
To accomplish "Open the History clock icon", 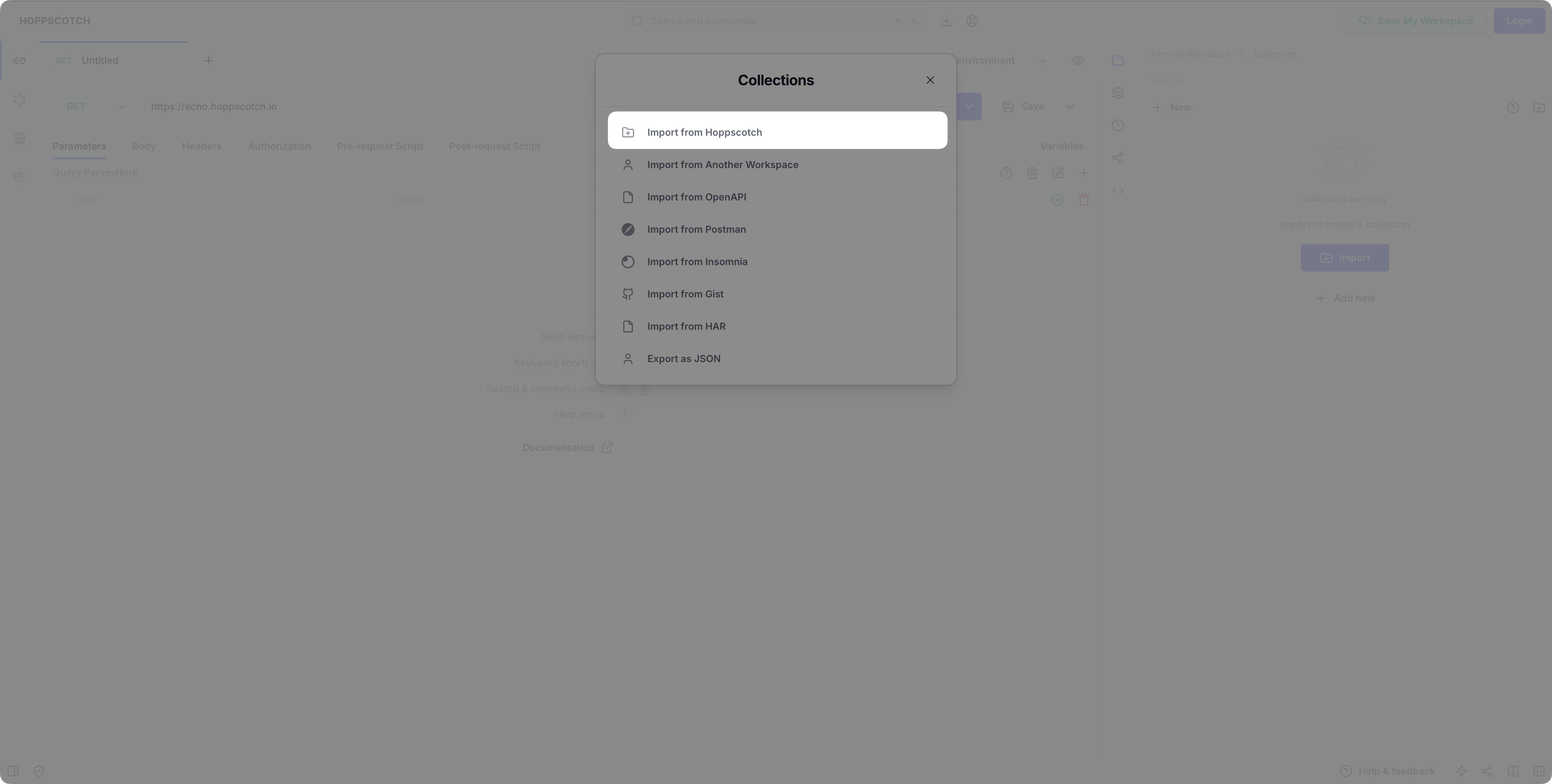I will (1118, 125).
